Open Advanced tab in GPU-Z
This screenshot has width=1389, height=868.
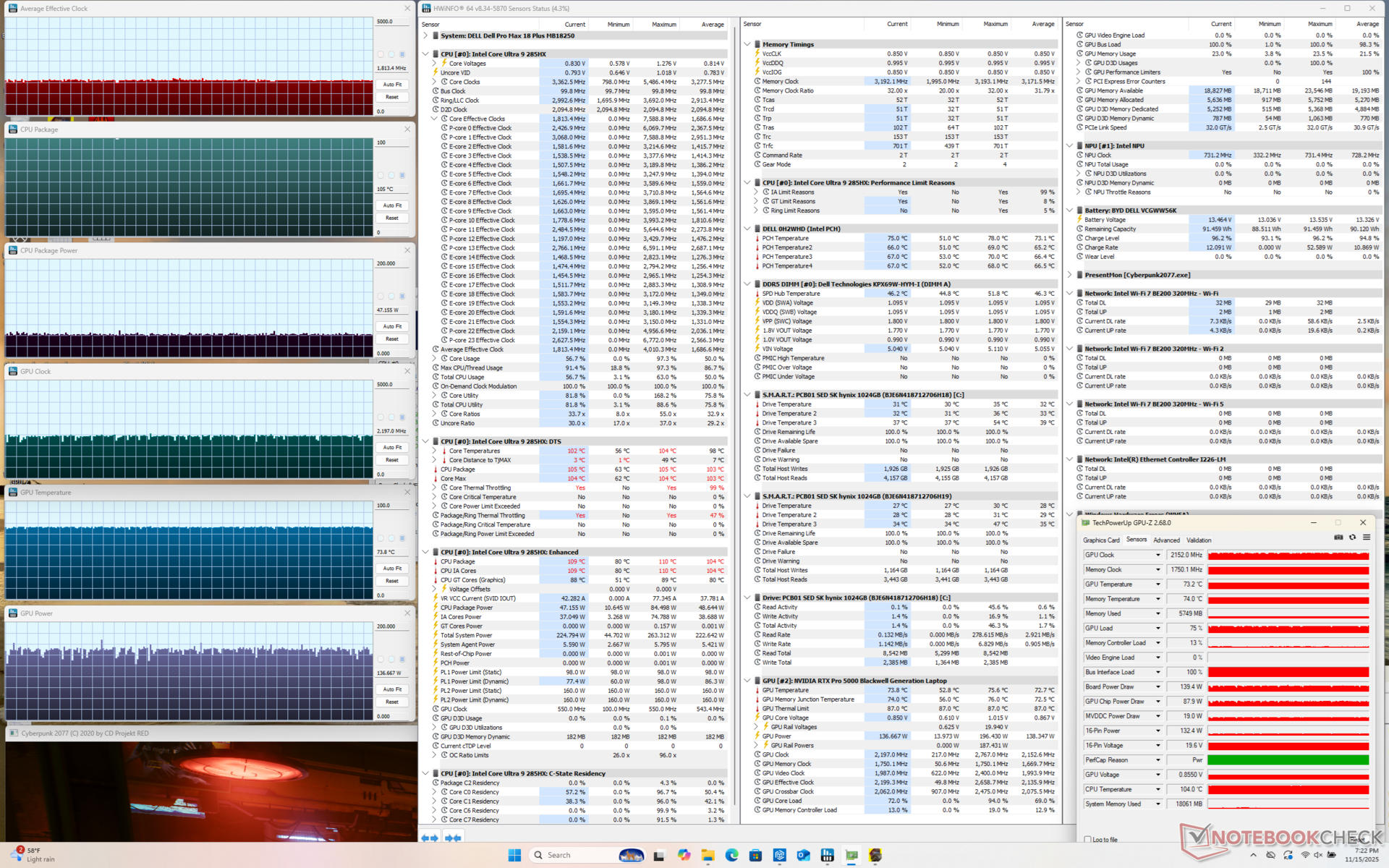click(x=1165, y=540)
